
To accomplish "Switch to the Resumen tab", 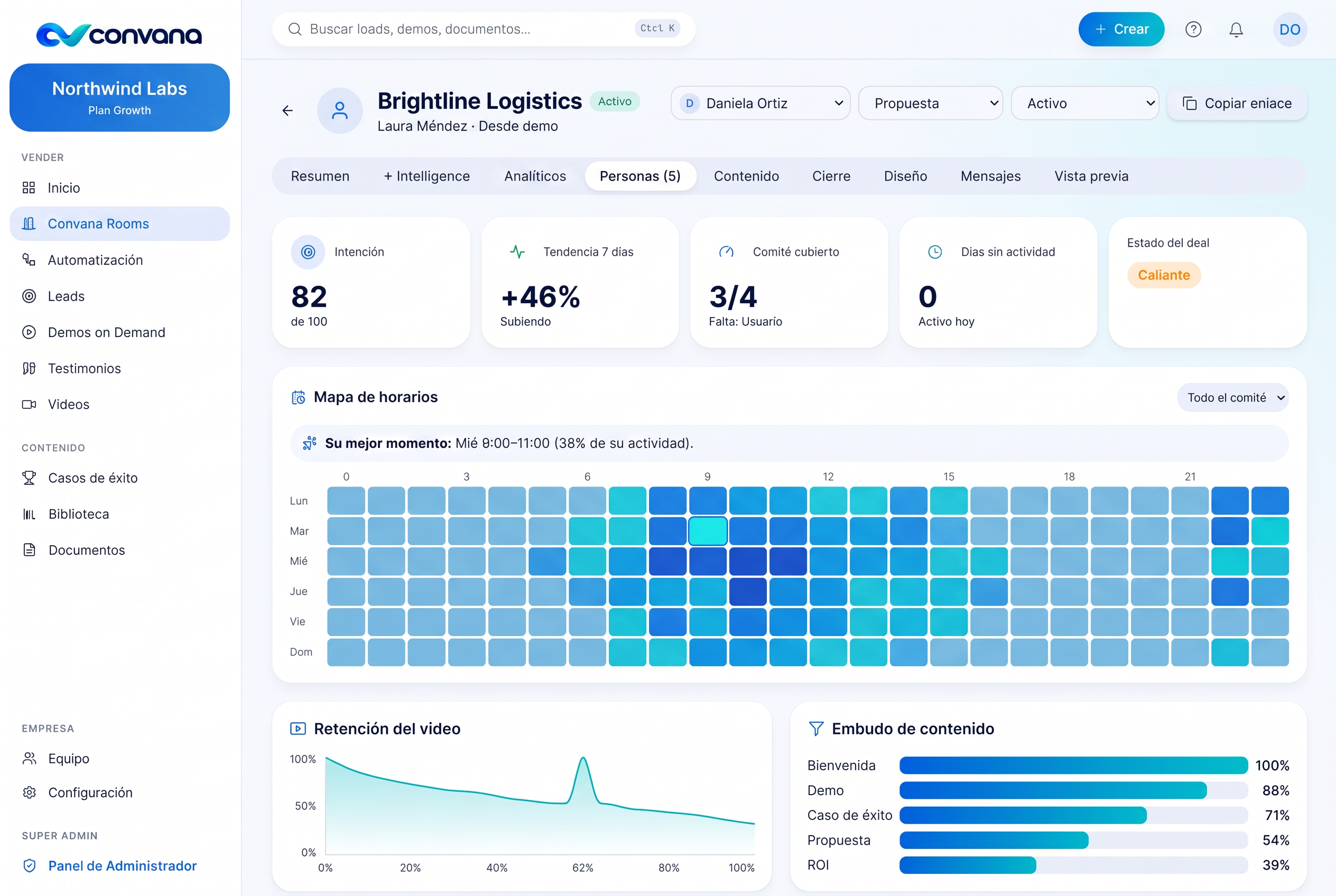I will coord(320,176).
